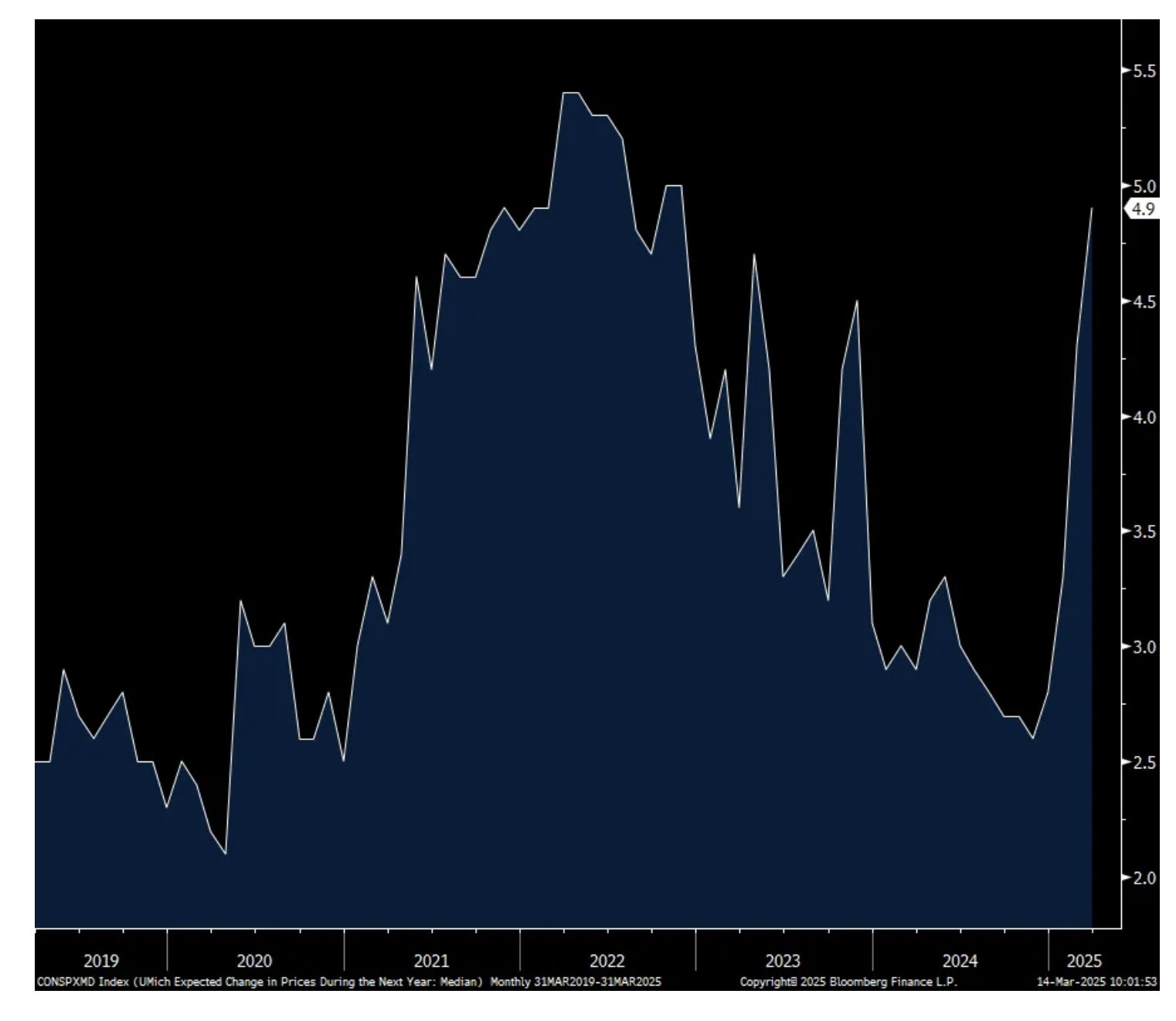Click the 14-Mar-2025 timestamp
Image resolution: width=1176 pixels, height=1021 pixels.
coord(1096,982)
